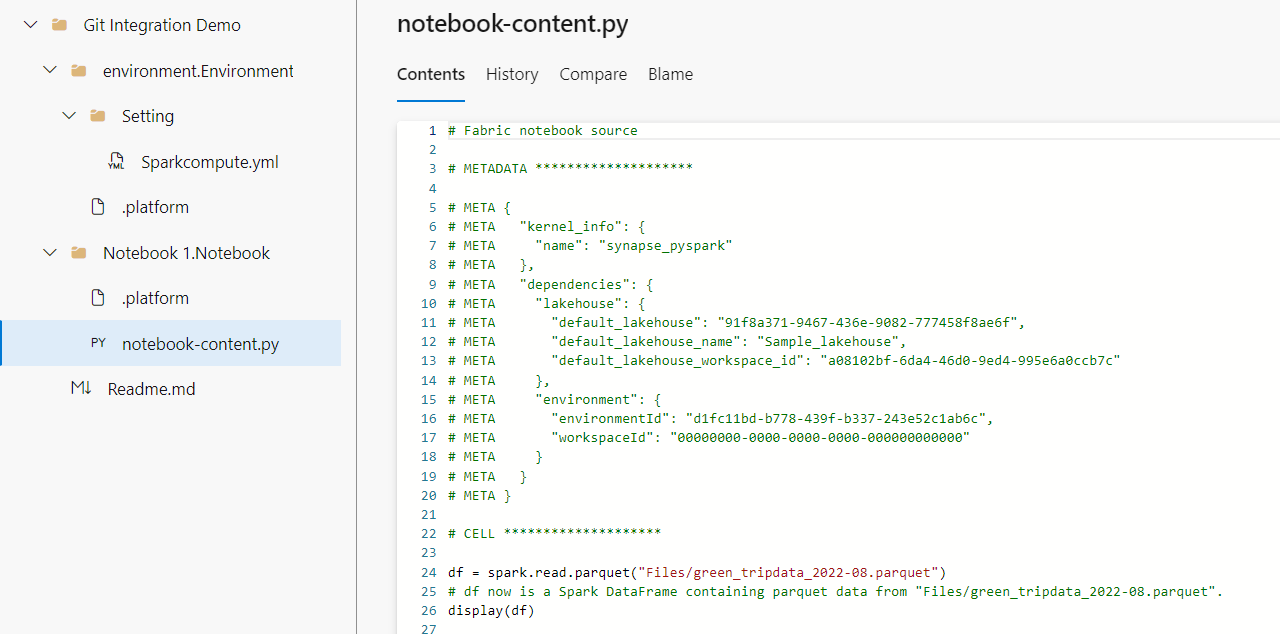Screen dimensions: 1280x634
Task: Click the "# Fabric notebook source" comment line
Action: pyautogui.click(x=543, y=131)
